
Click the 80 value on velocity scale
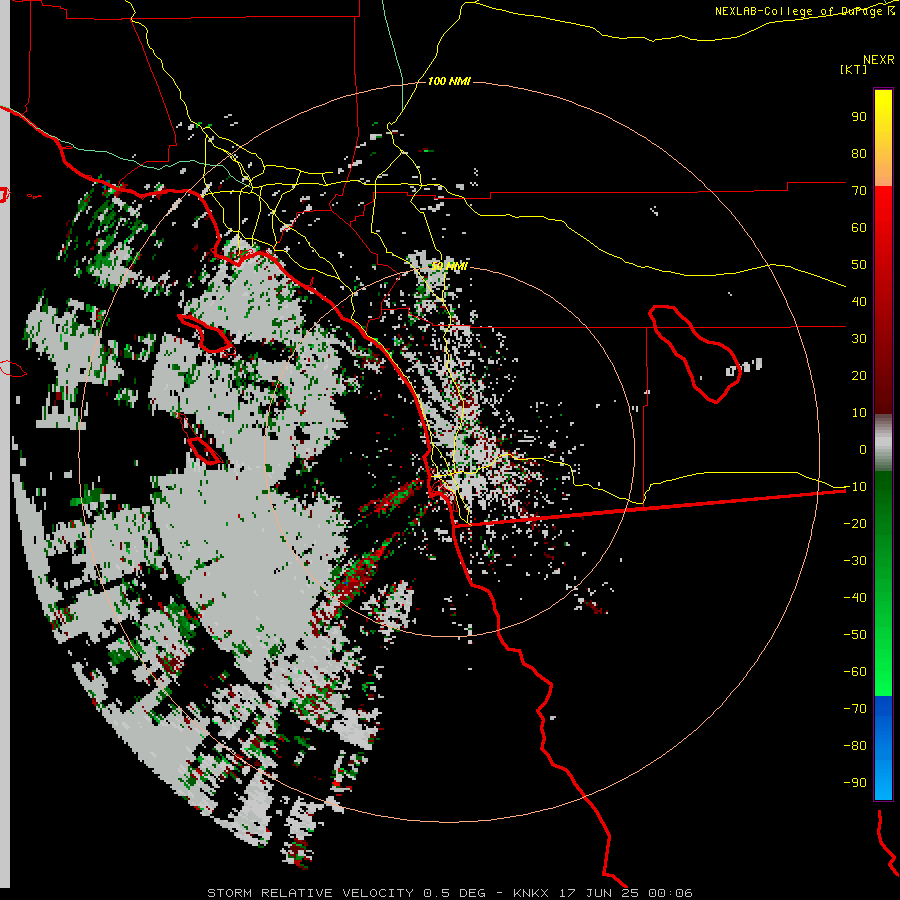click(x=859, y=154)
